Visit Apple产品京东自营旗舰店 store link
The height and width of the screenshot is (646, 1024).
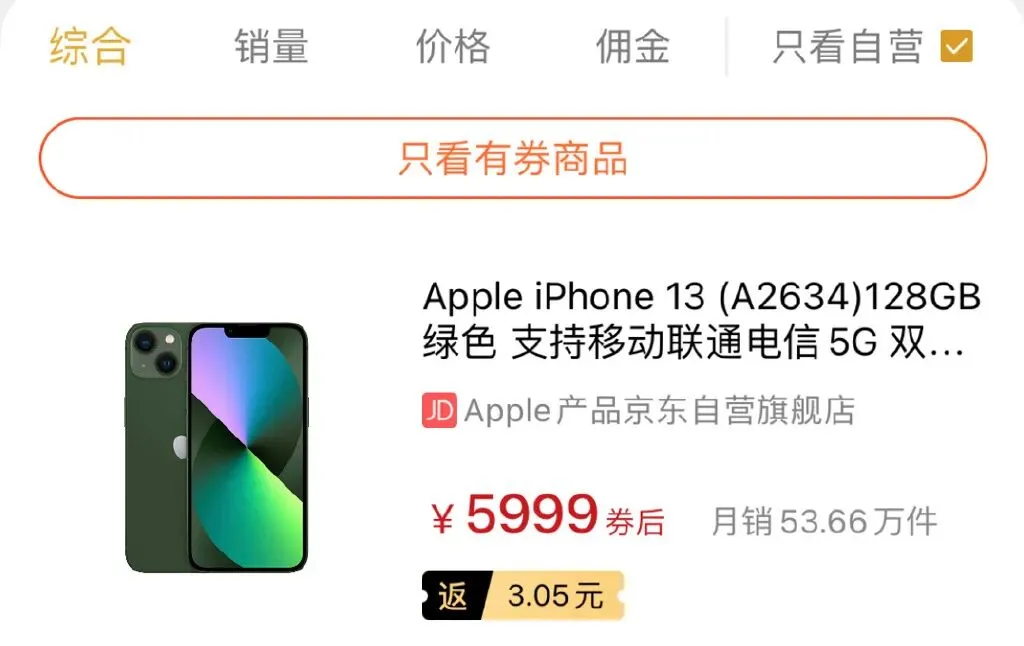click(660, 410)
